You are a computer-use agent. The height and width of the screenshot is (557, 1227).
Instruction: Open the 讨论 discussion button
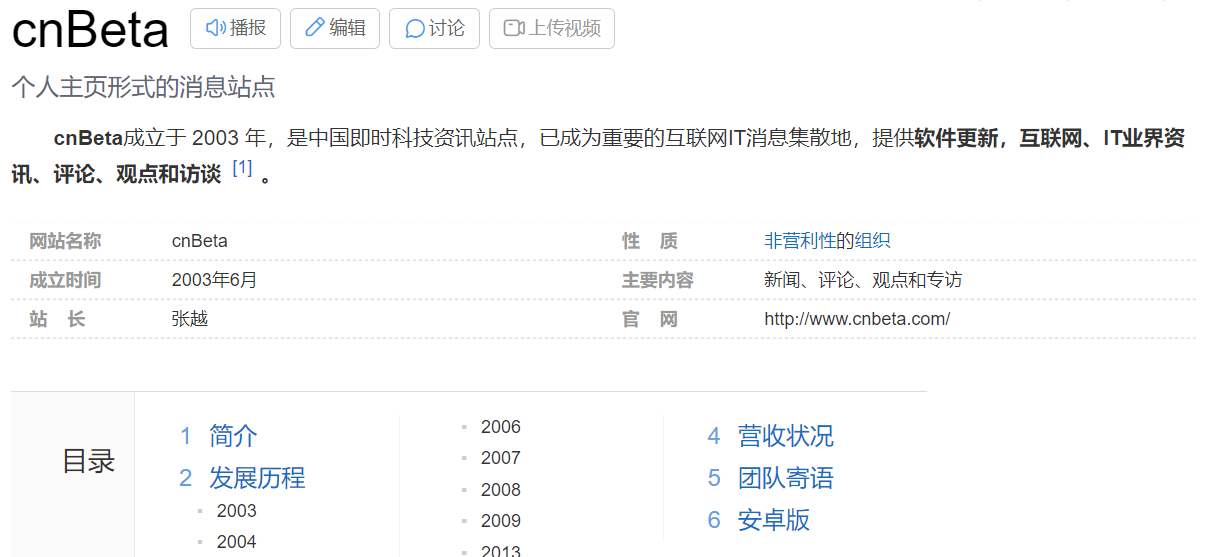[x=434, y=28]
